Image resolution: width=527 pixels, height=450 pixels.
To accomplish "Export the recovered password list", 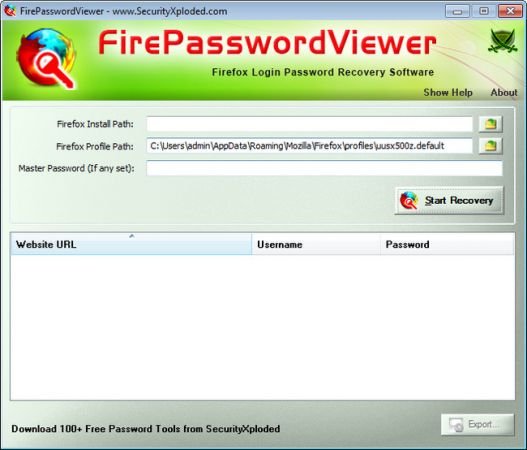I will point(478,425).
